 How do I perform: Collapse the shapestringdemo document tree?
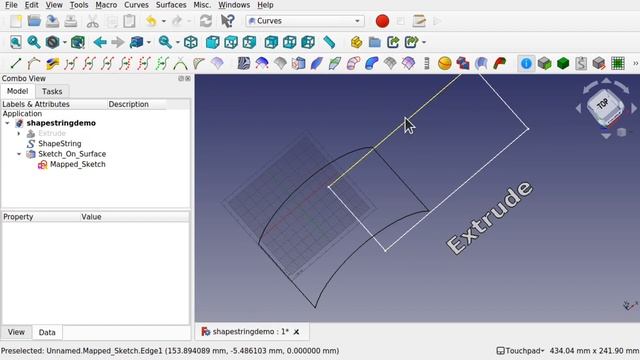click(7, 123)
